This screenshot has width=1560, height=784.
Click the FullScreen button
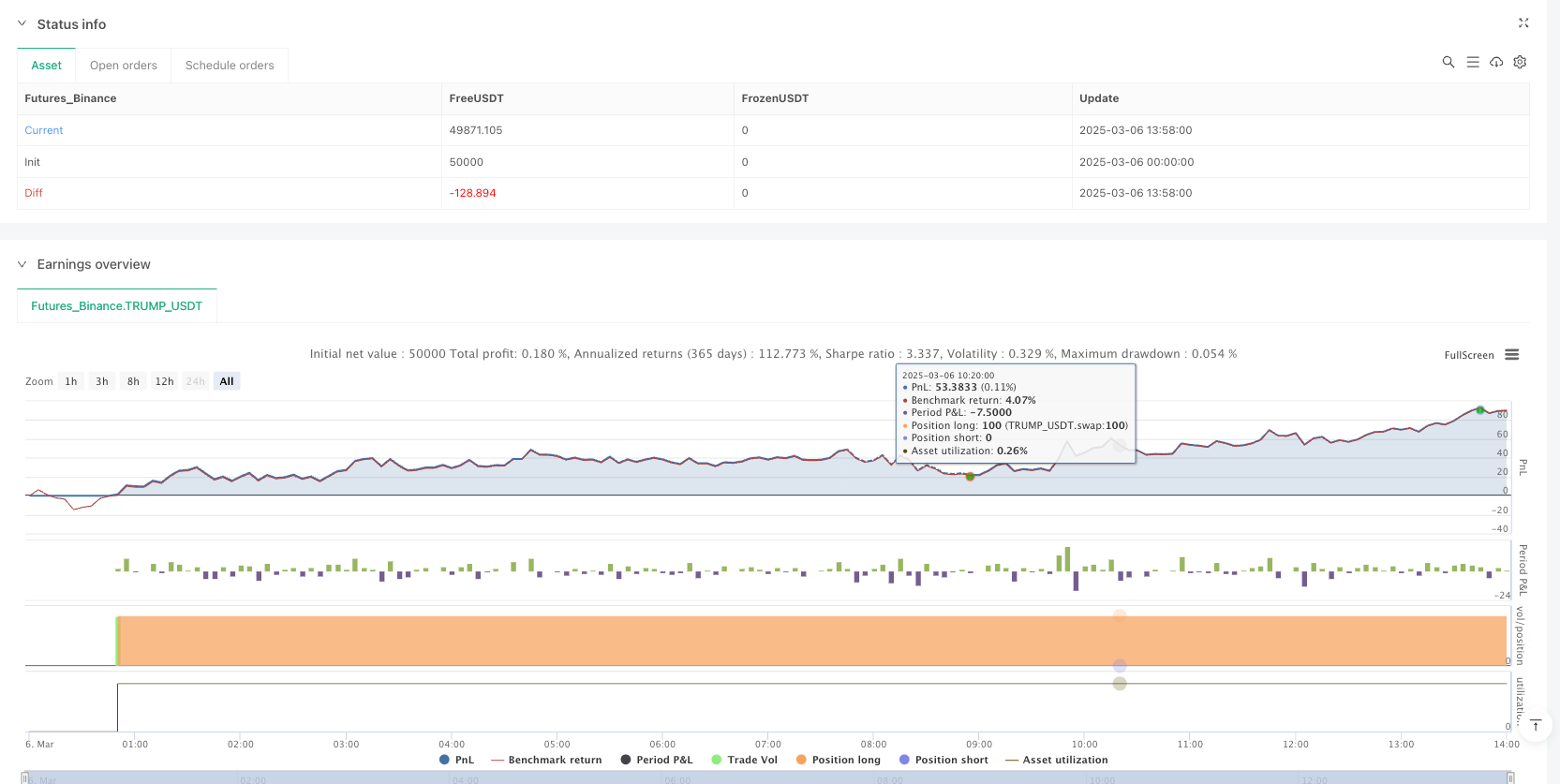(1468, 355)
